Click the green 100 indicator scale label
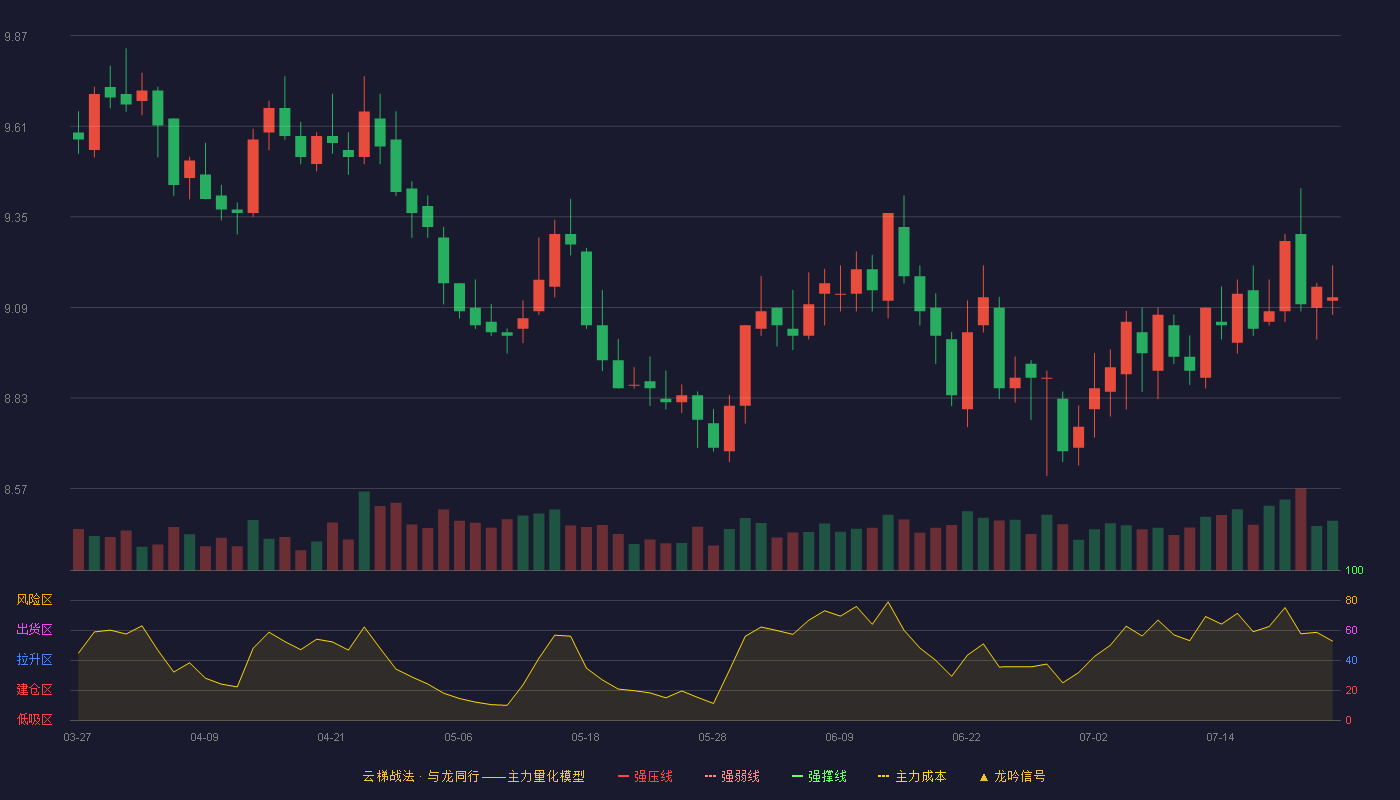The image size is (1400, 800). (x=1354, y=571)
